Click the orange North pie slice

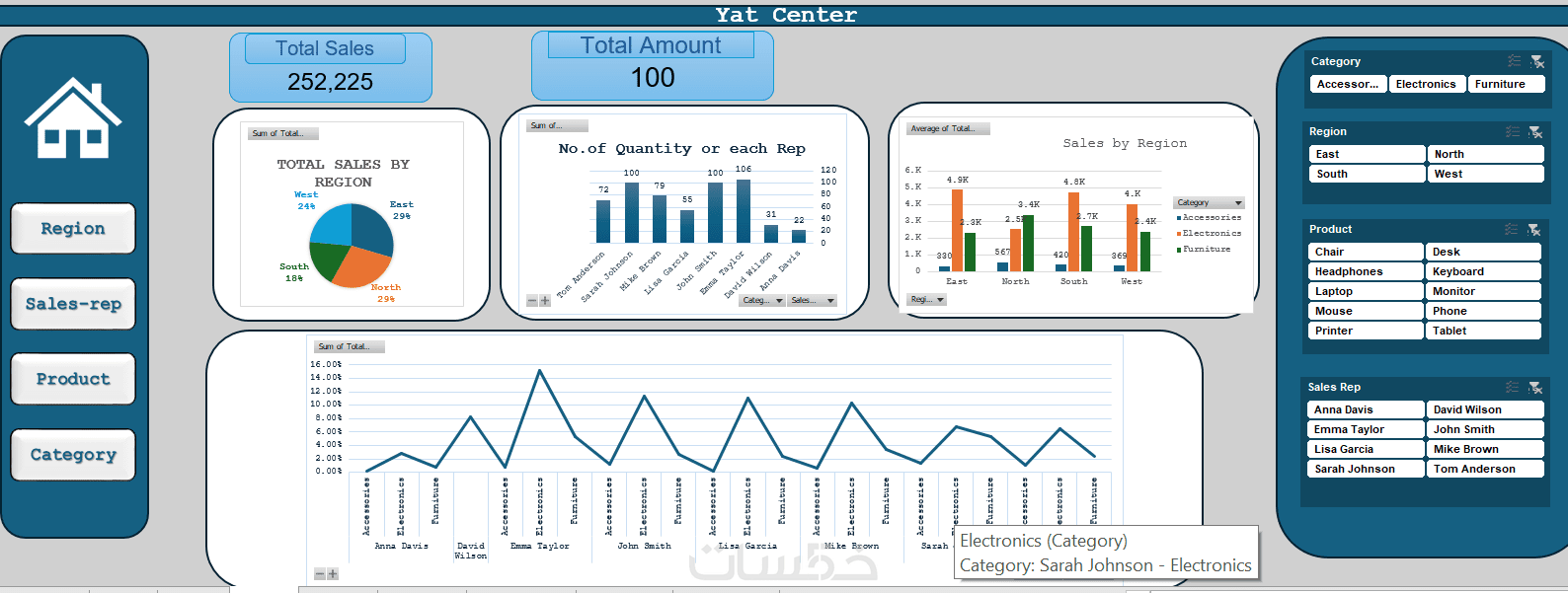point(366,264)
